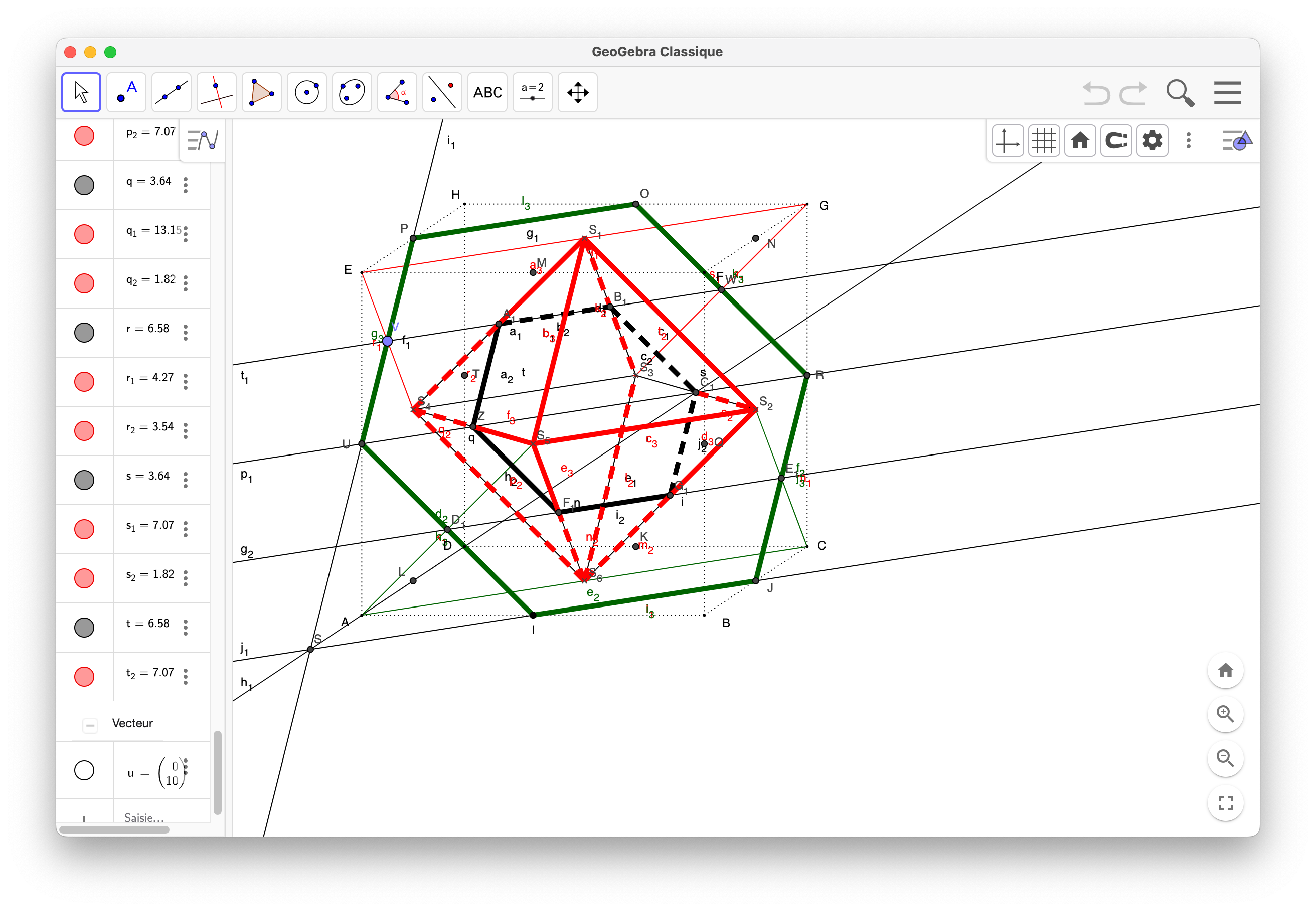Select the Move arrow tool
Image resolution: width=1316 pixels, height=911 pixels.
pos(81,92)
